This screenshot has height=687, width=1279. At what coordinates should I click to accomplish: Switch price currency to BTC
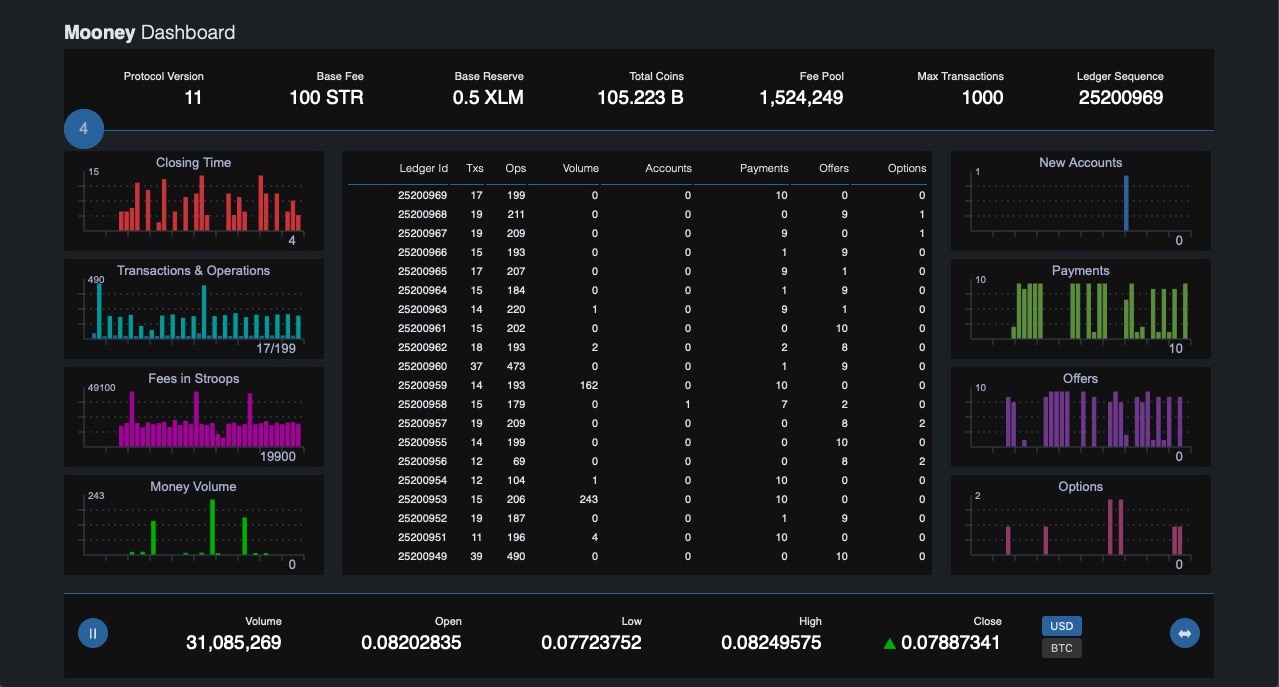1061,648
